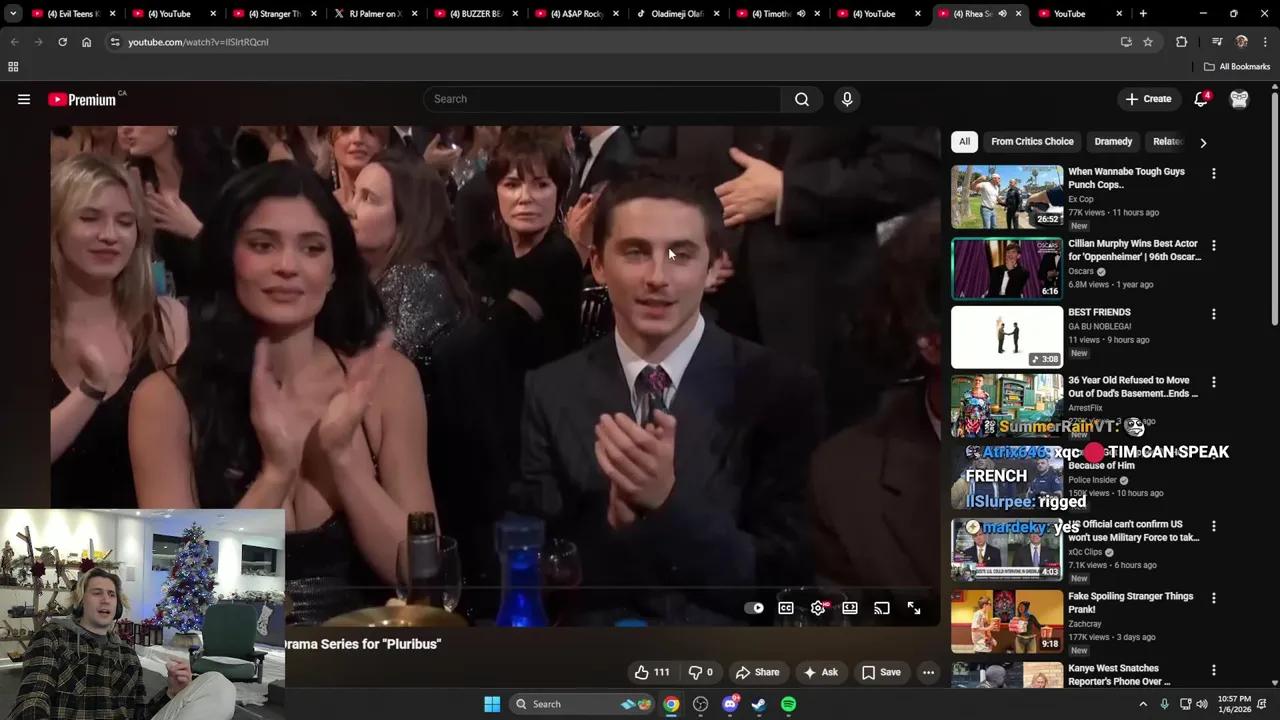Screen dimensions: 1280x720
Task: Open Kanye West Snatches Reporter's Phone title
Action: click(1119, 675)
